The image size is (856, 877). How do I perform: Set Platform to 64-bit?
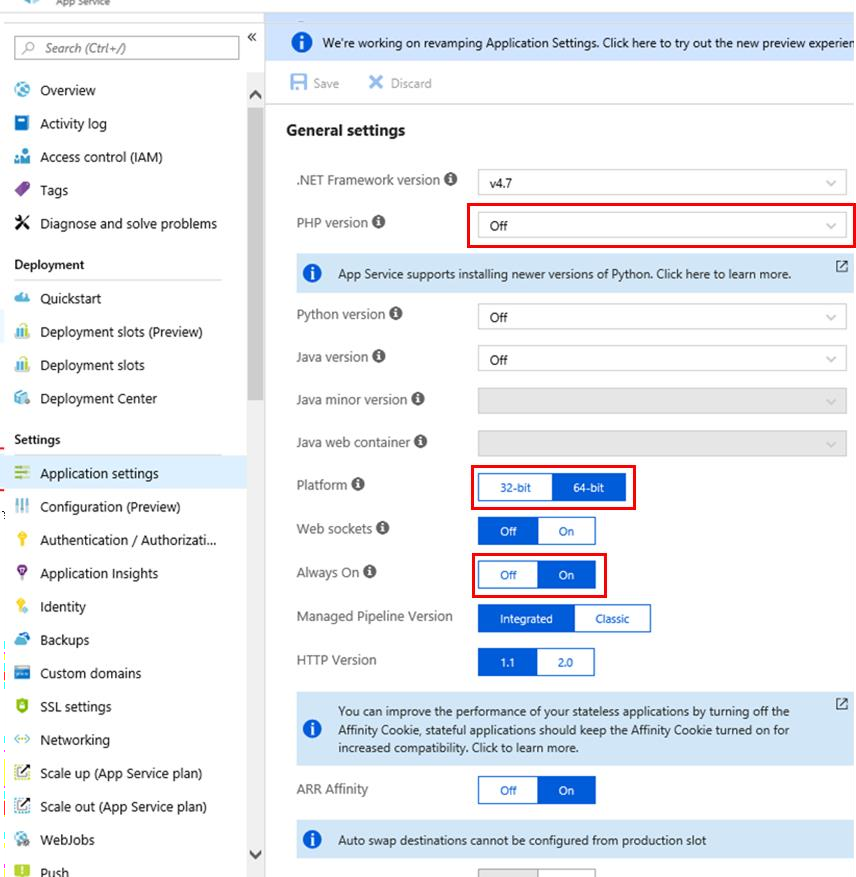point(589,487)
